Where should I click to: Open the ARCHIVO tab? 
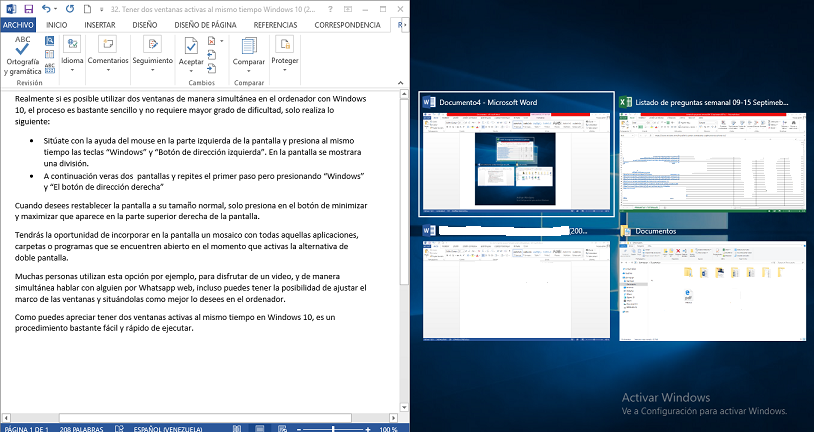[18, 25]
